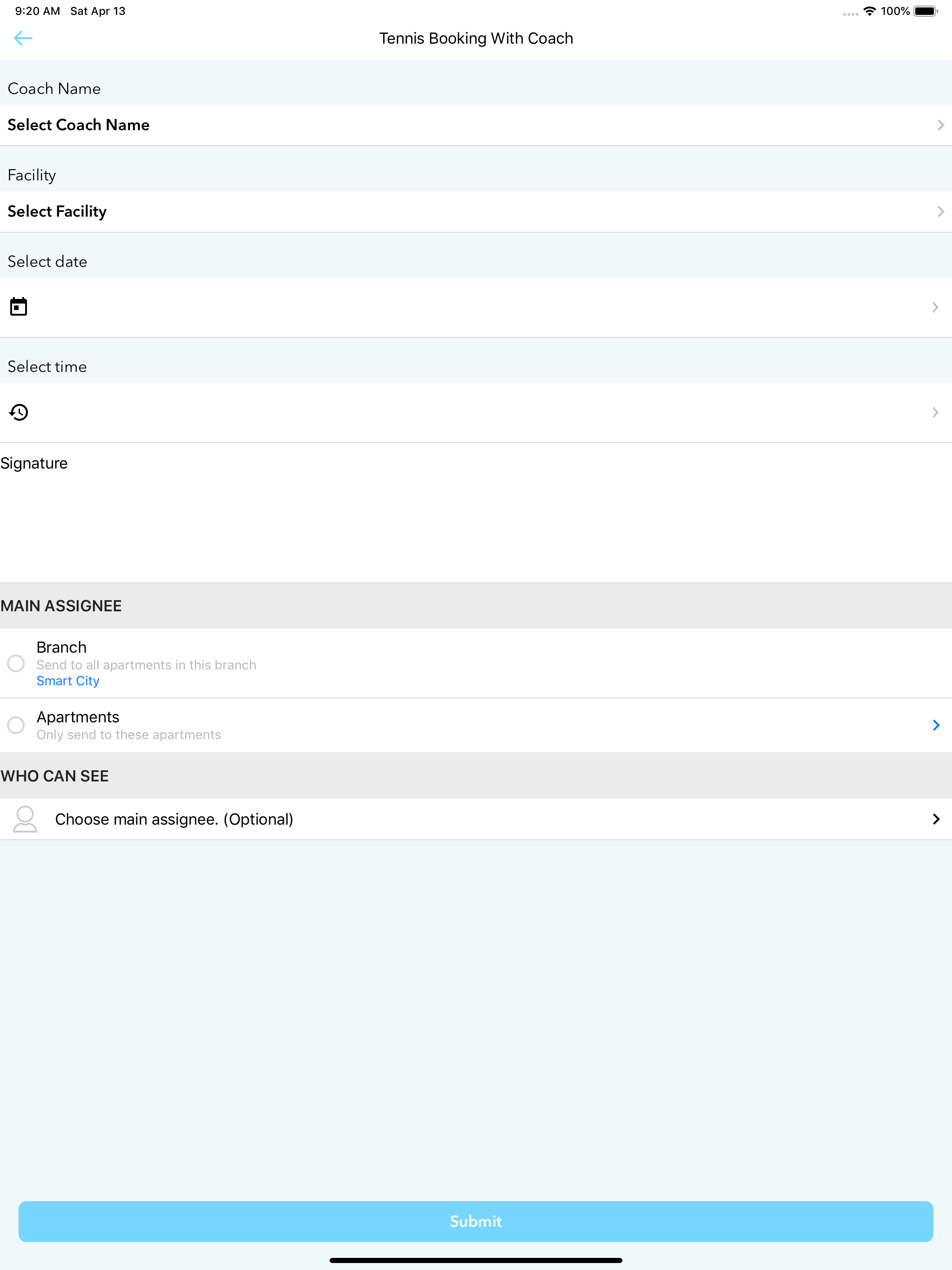Tap the clock history icon for time
952x1270 pixels.
coord(19,412)
